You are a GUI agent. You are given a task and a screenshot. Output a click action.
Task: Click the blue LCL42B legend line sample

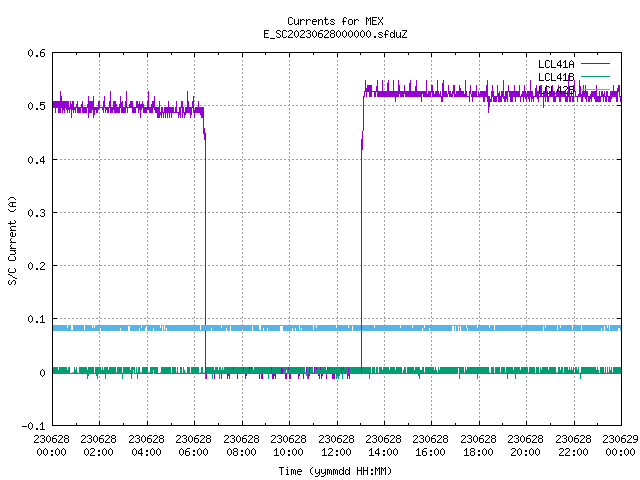click(595, 89)
